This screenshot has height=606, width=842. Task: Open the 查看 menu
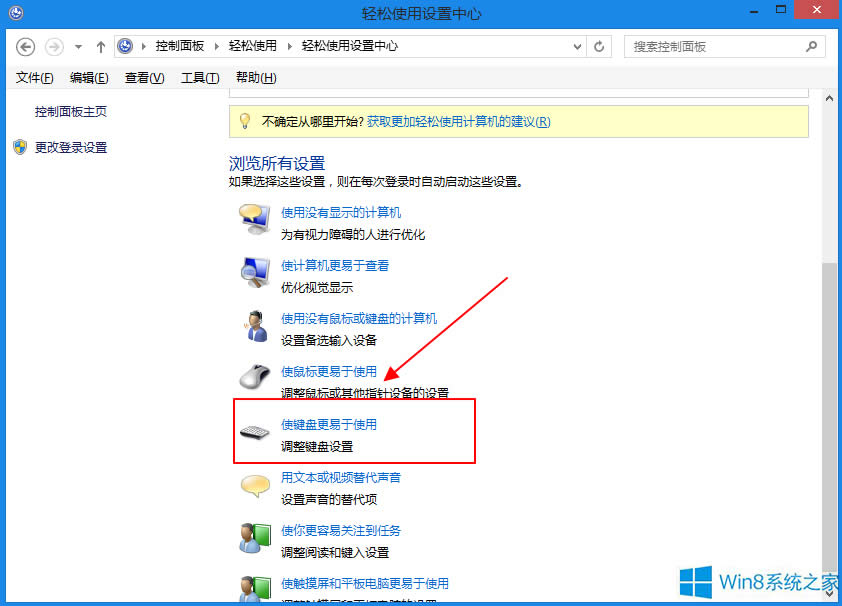point(144,77)
